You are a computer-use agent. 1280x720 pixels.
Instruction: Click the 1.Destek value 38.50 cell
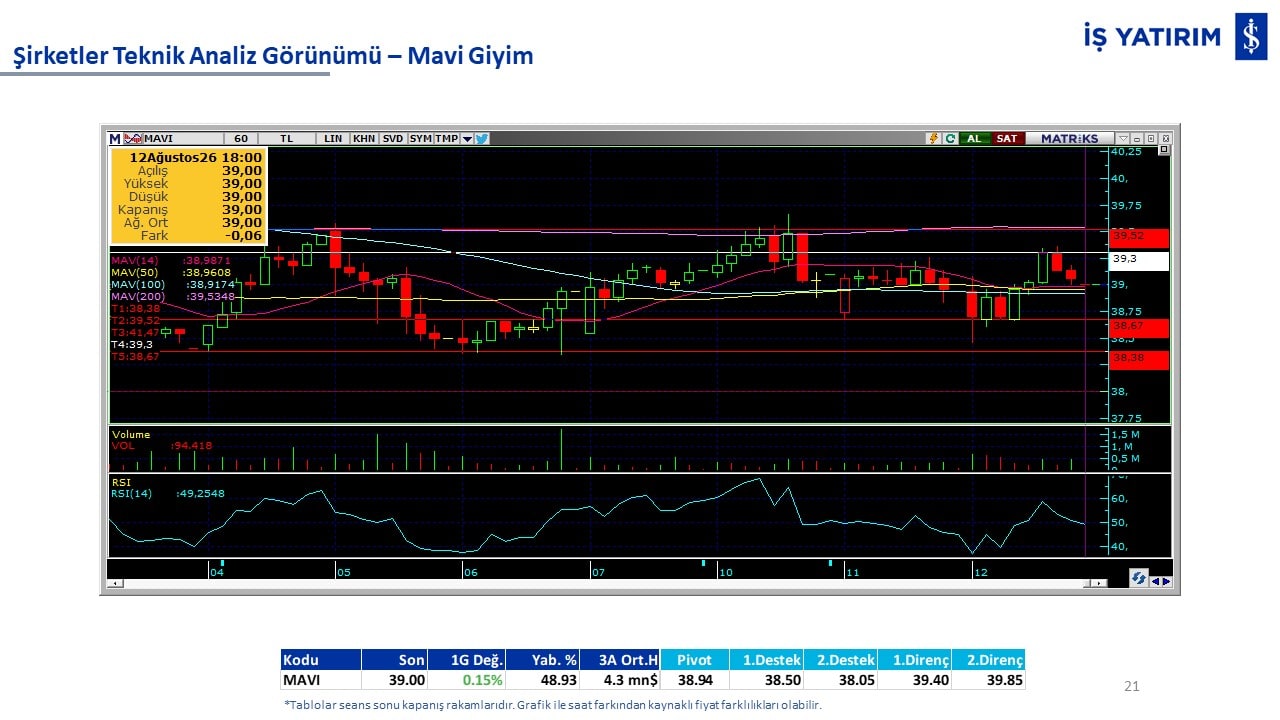point(766,680)
